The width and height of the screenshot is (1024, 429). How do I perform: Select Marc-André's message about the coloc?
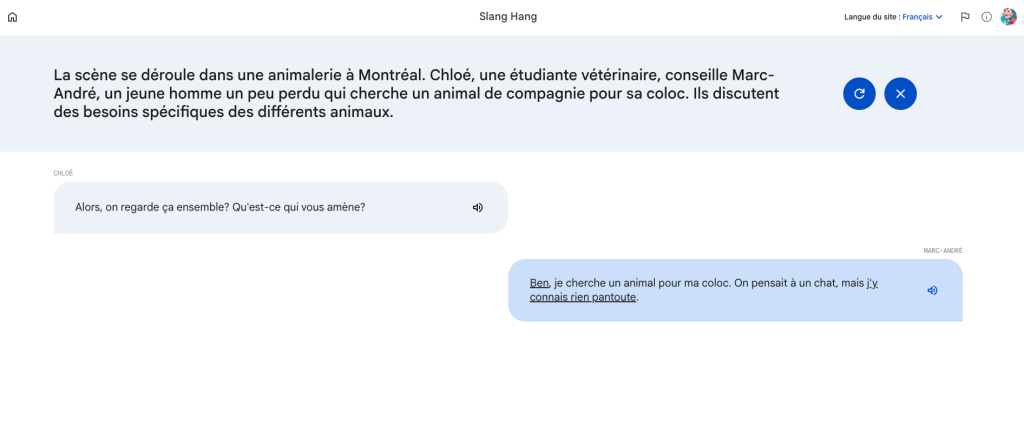coord(700,283)
